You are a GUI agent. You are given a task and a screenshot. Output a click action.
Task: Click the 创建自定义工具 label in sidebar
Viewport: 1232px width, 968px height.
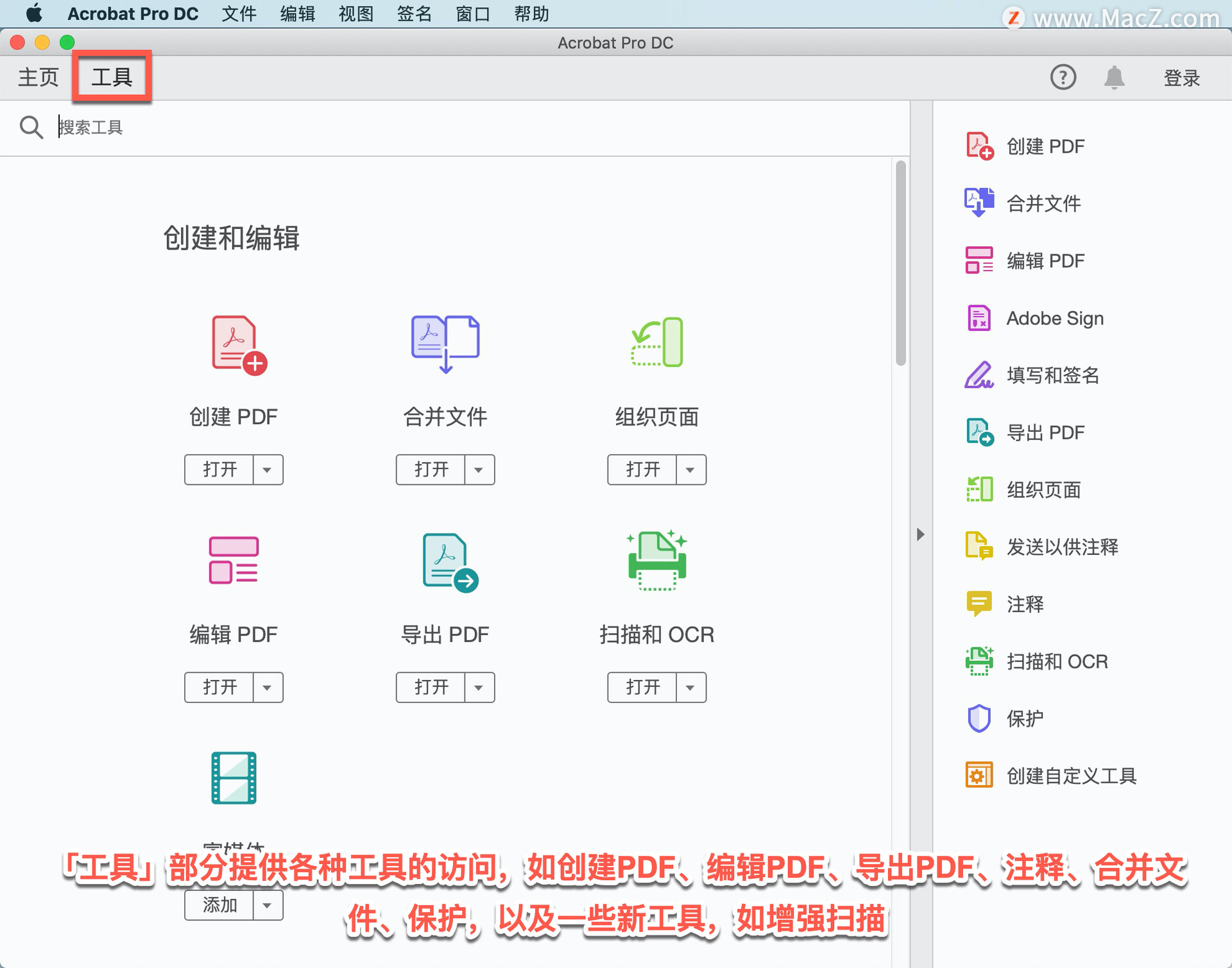[1072, 776]
